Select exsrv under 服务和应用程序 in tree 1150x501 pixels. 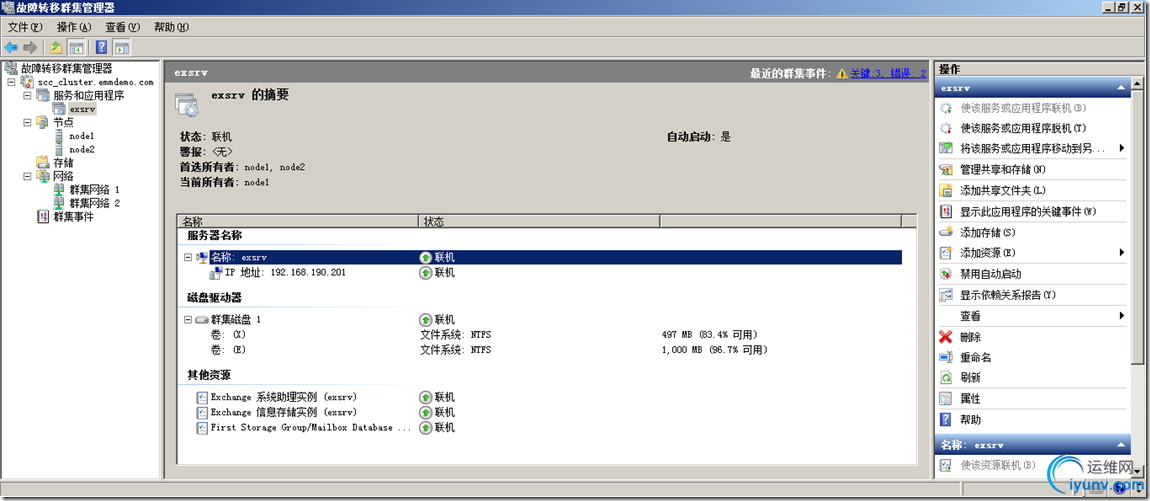(82, 109)
